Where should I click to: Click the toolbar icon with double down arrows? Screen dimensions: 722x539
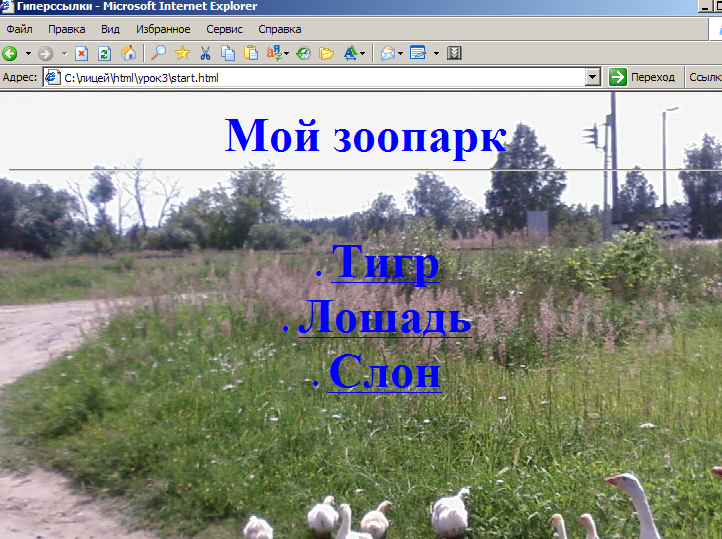coord(454,53)
